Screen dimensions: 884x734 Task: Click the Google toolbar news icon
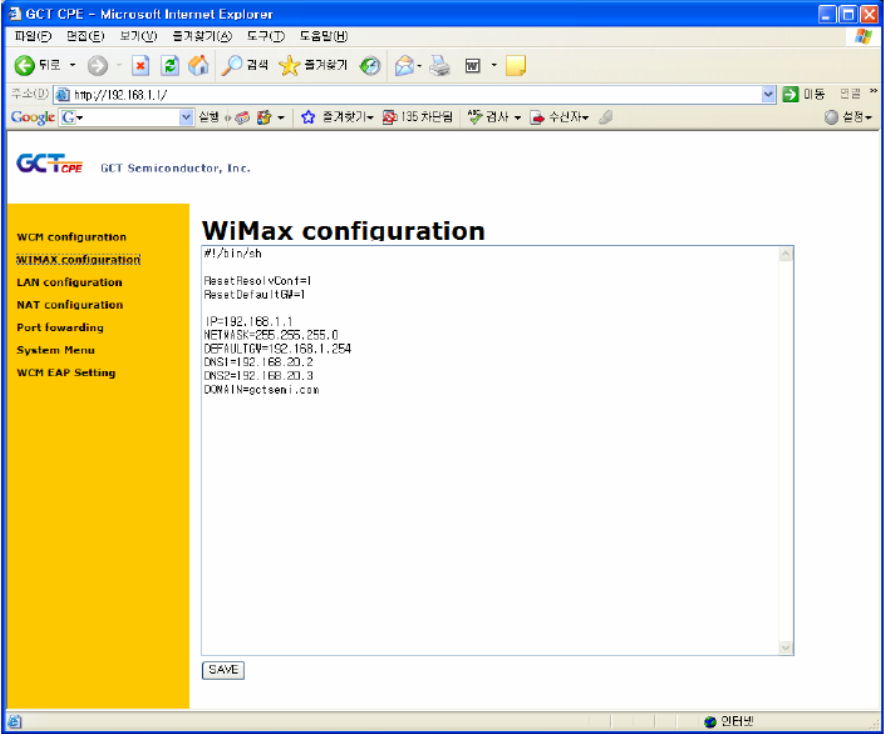(x=242, y=117)
